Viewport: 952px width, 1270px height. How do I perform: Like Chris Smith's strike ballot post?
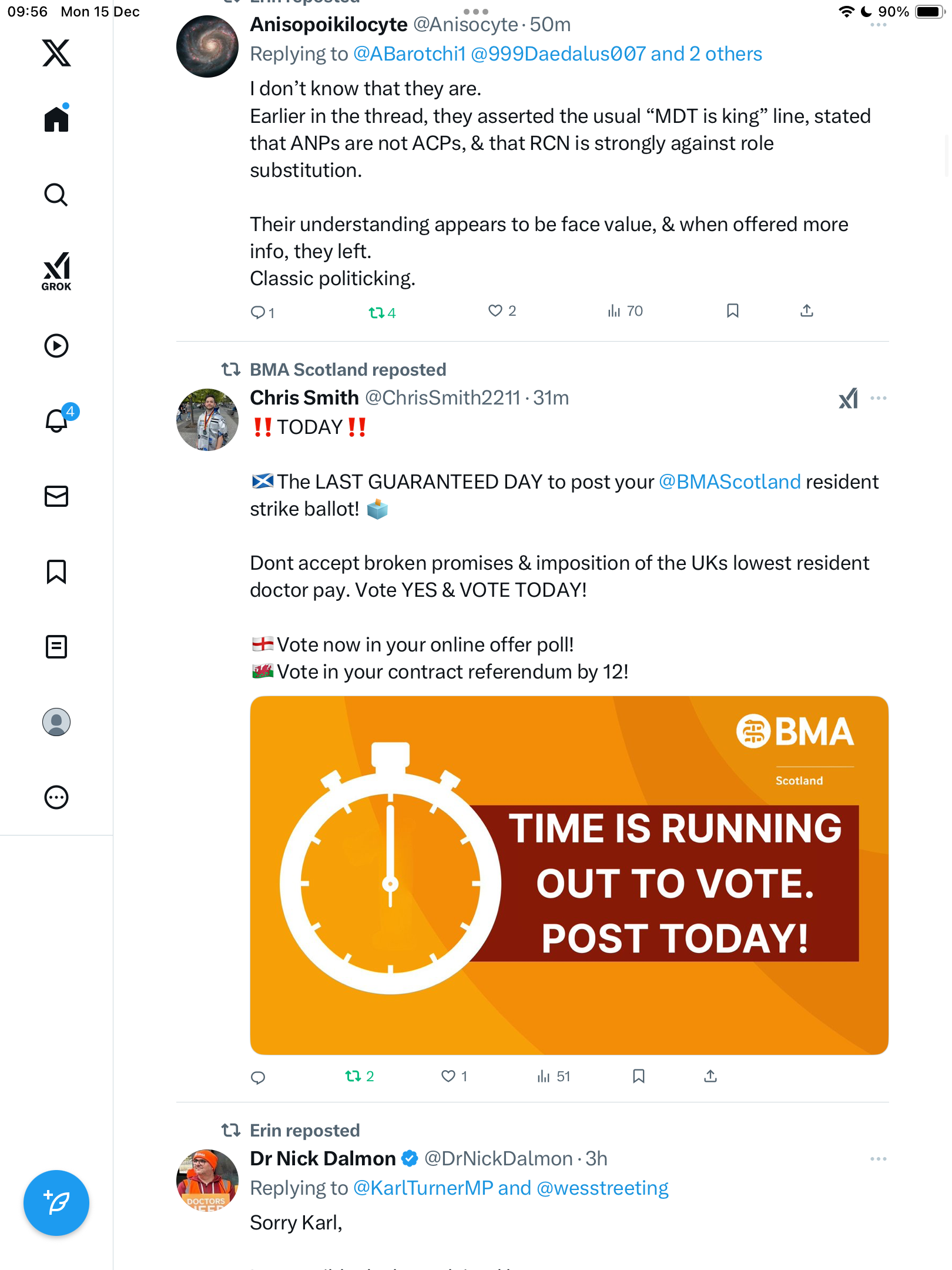coord(448,1076)
